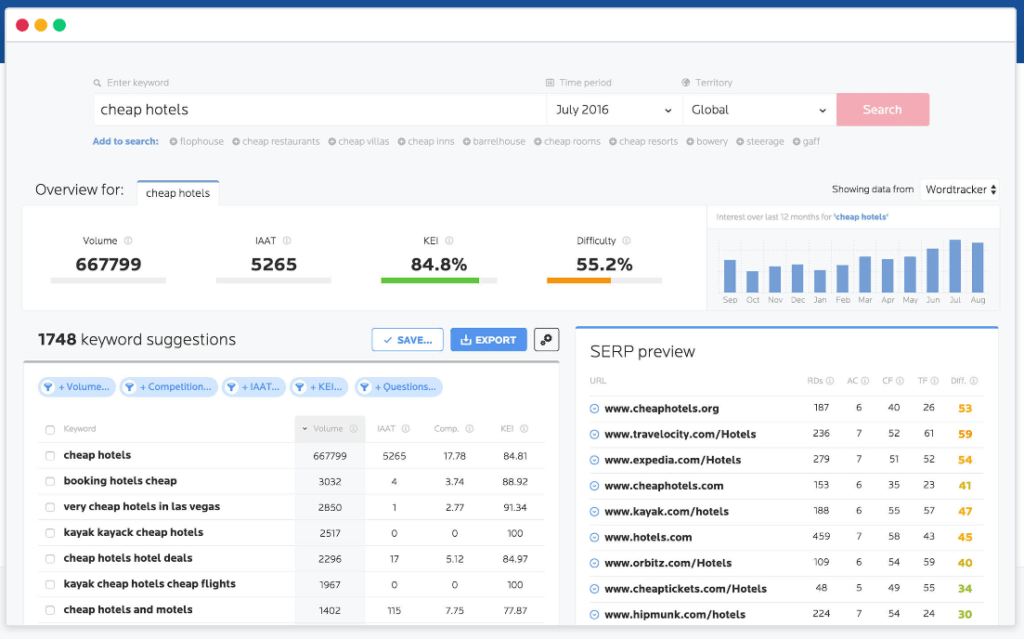Click the RDs info icon in SERP preview
The height and width of the screenshot is (639, 1024).
point(830,381)
